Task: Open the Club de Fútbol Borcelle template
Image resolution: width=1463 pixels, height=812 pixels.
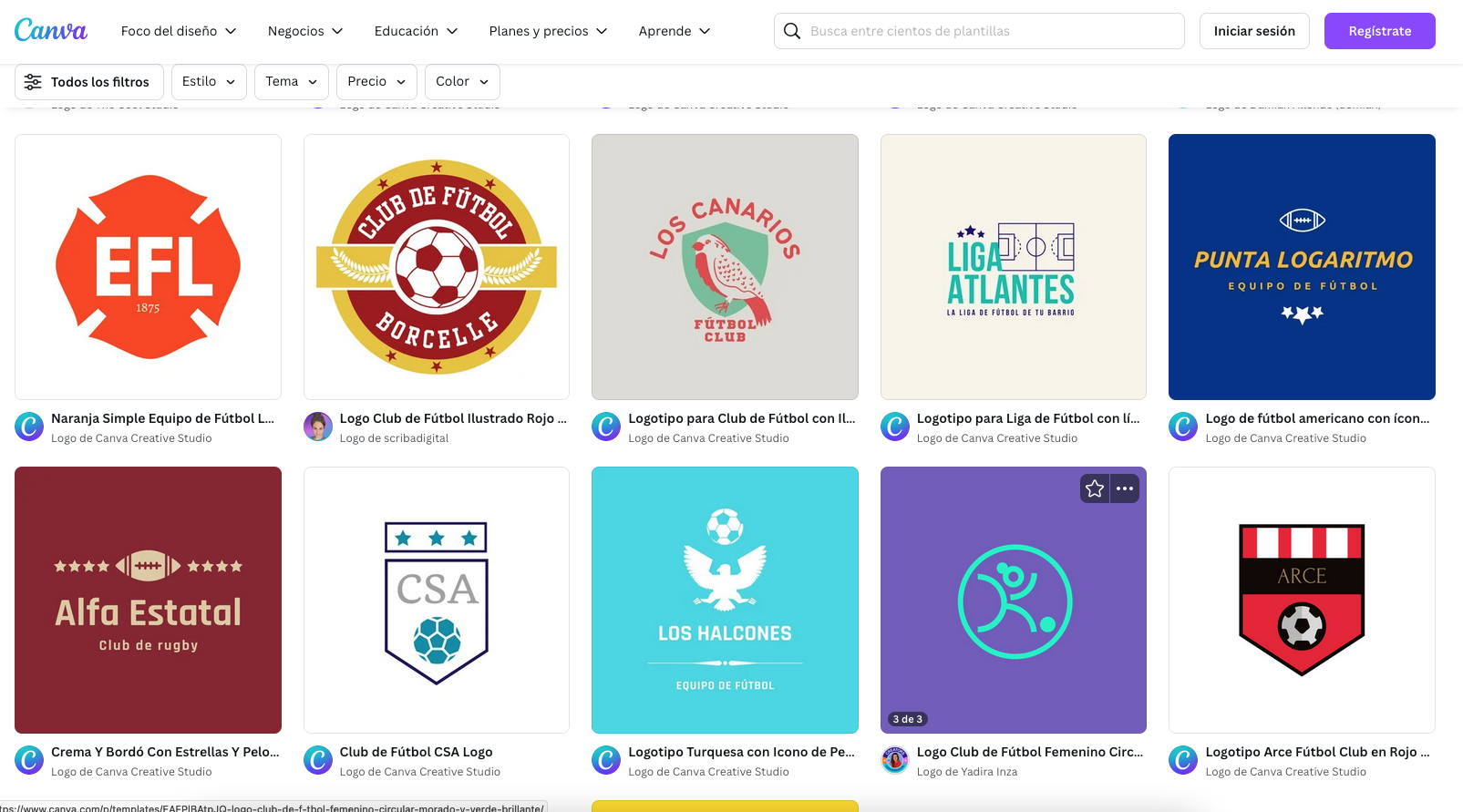Action: pyautogui.click(x=437, y=267)
